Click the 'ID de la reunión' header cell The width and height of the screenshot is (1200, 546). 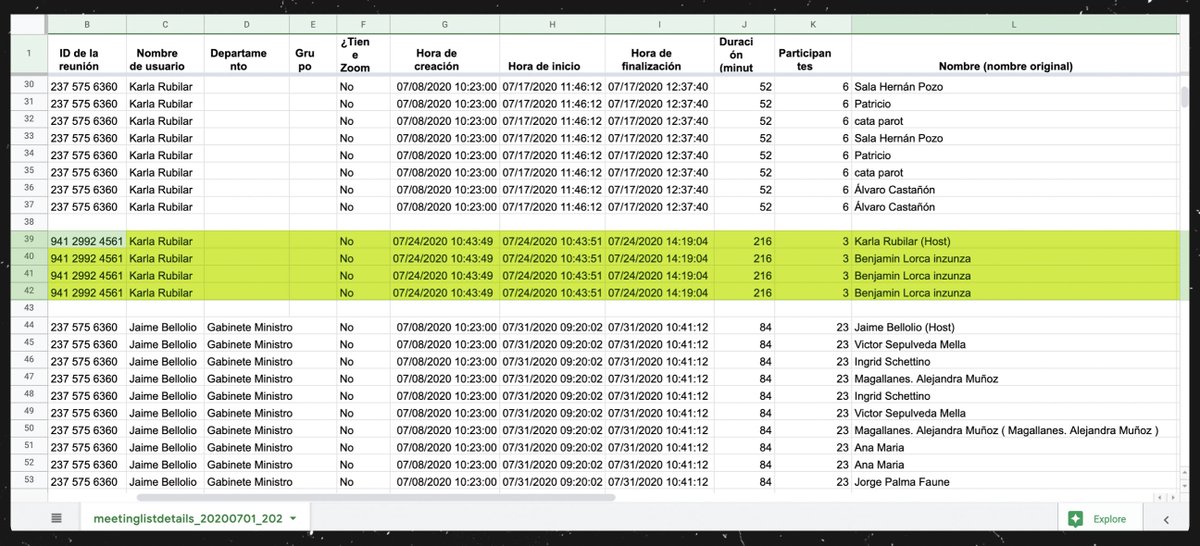pyautogui.click(x=87, y=54)
